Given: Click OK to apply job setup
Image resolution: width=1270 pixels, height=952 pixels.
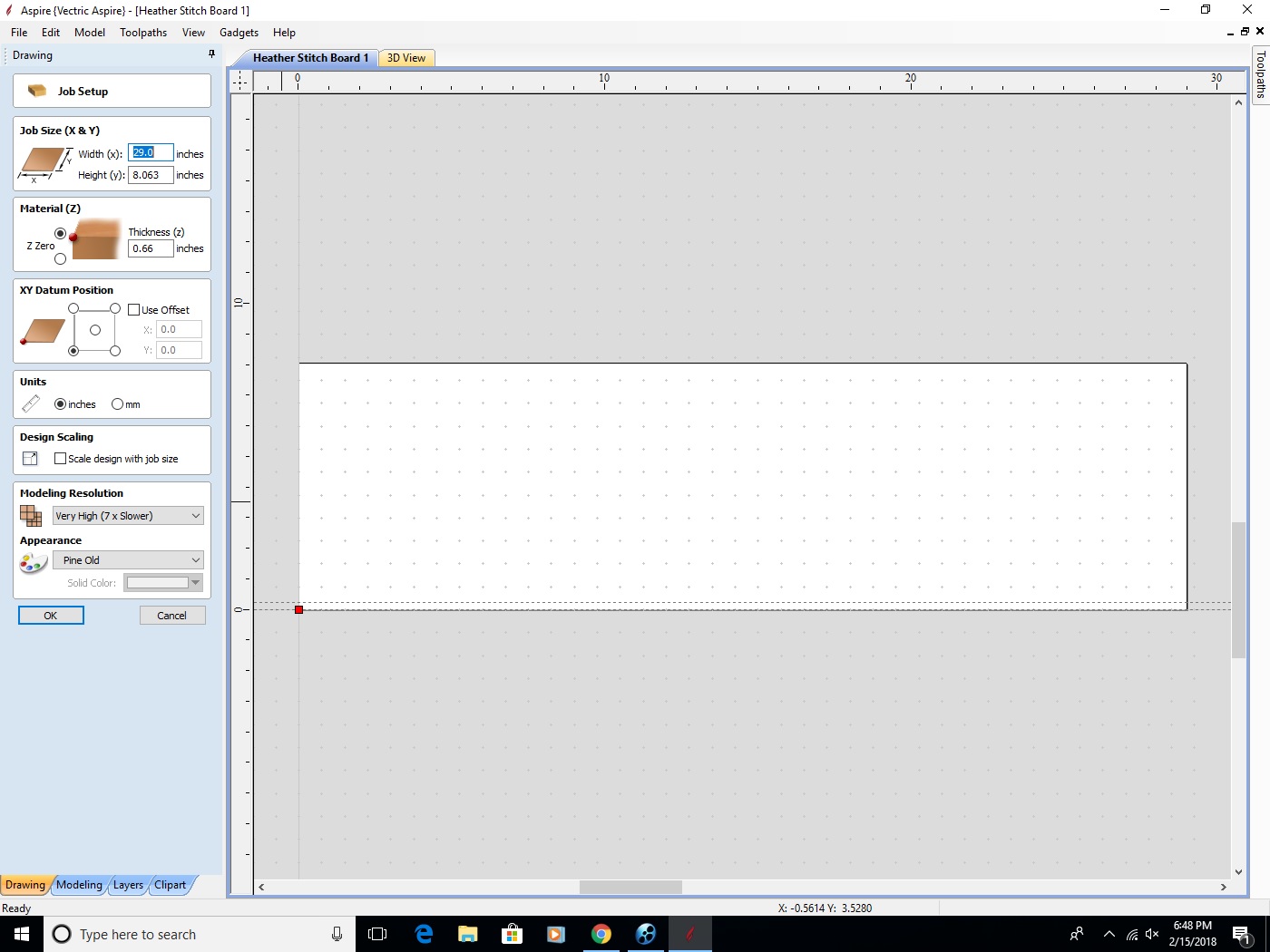Looking at the screenshot, I should point(51,616).
